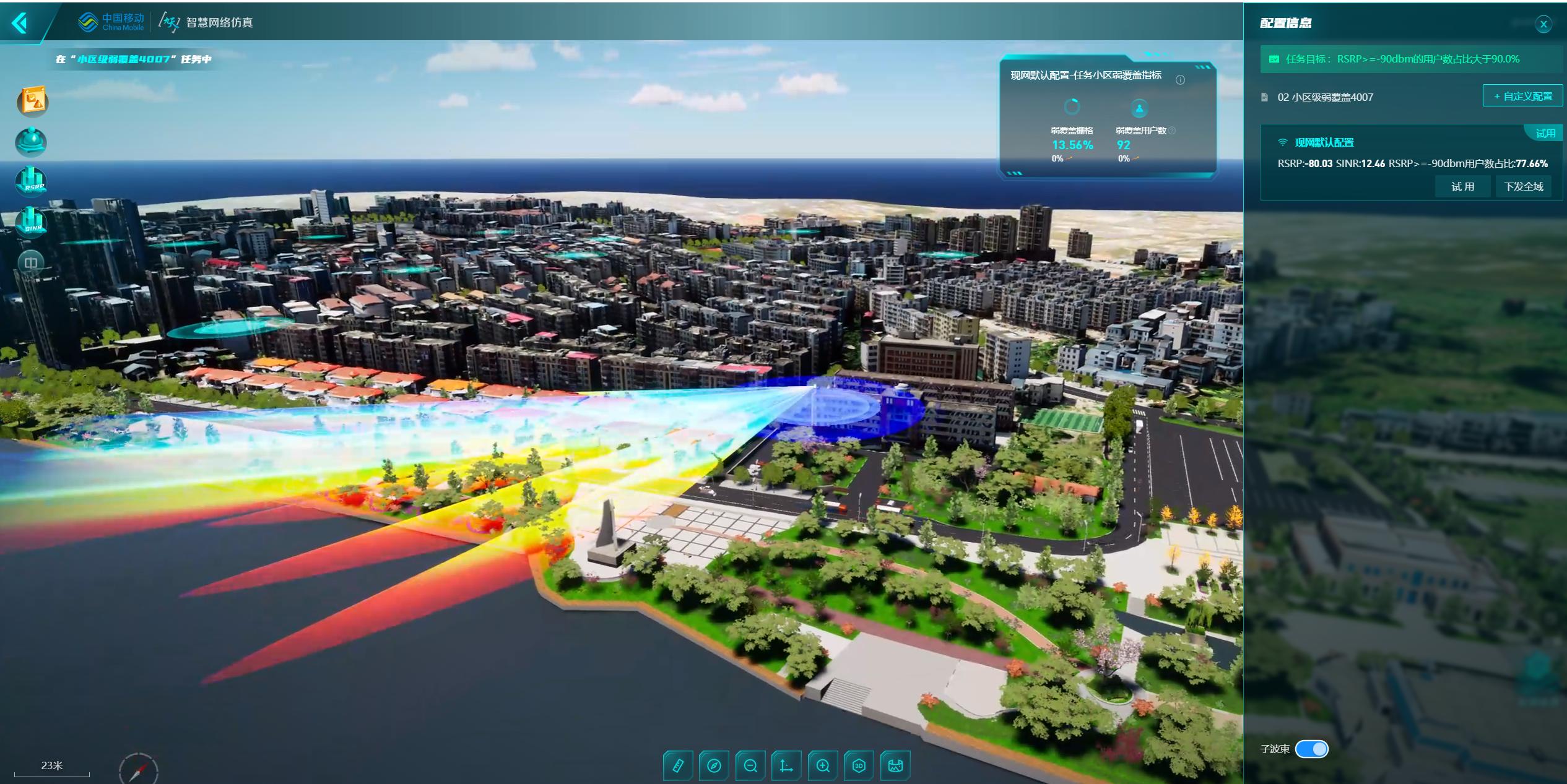Open the panorama view tool
Viewport: 1567px width, 784px height.
point(895,766)
